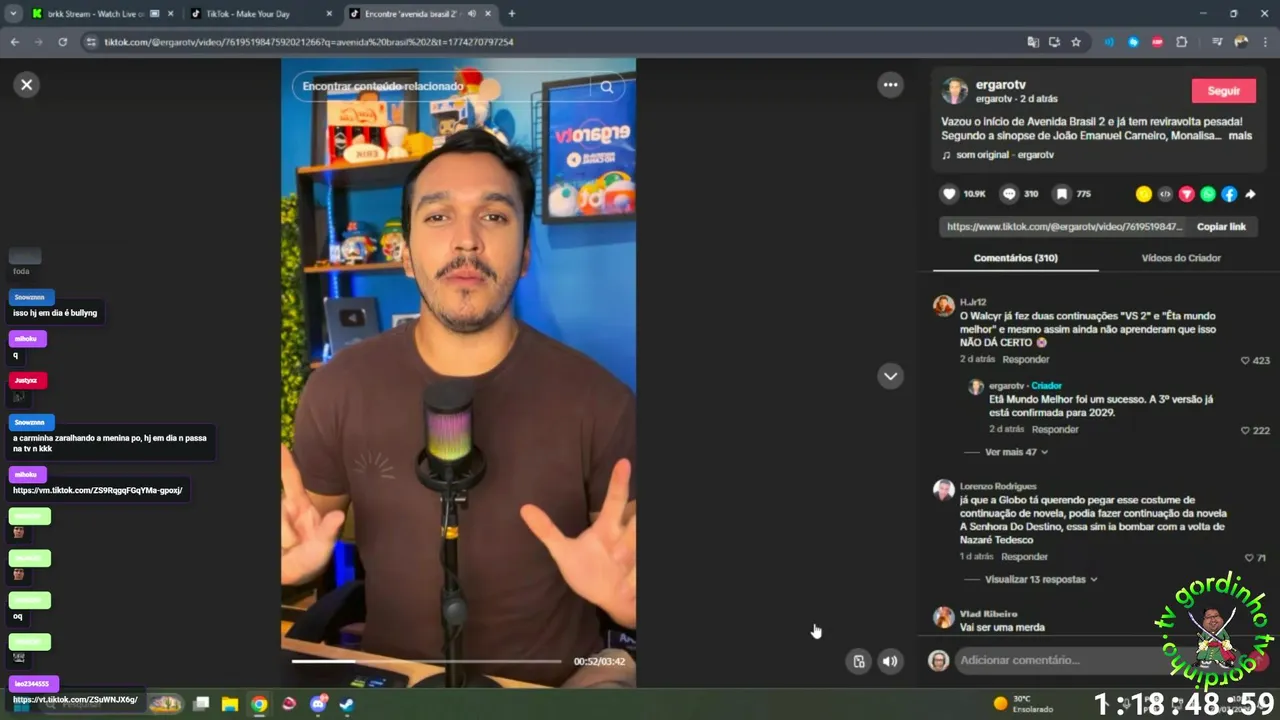Go back in the browser
The width and height of the screenshot is (1280, 720).
coord(14,42)
